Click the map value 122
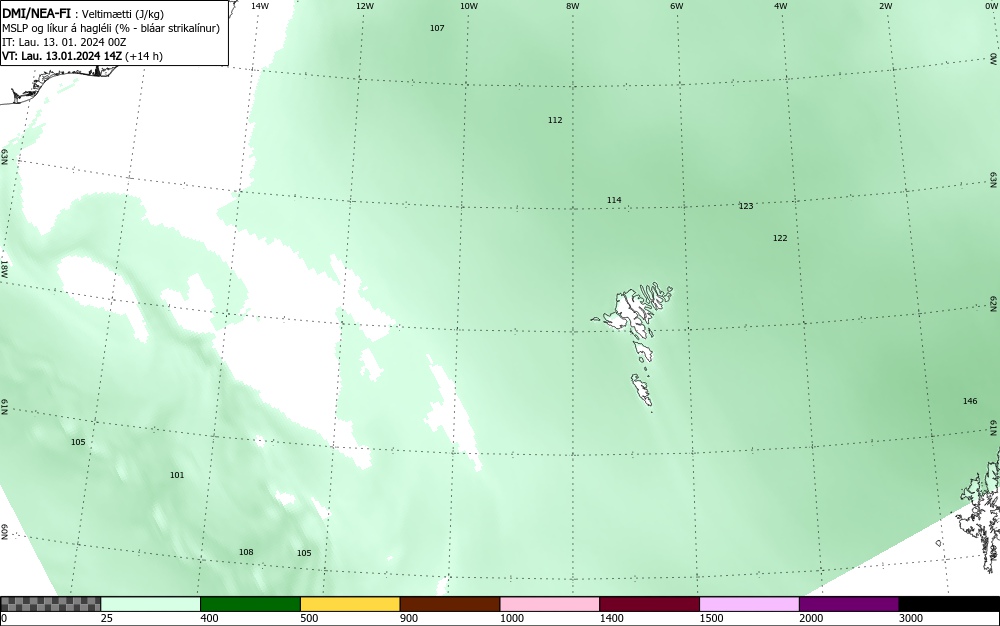The width and height of the screenshot is (1000, 626). [x=779, y=238]
